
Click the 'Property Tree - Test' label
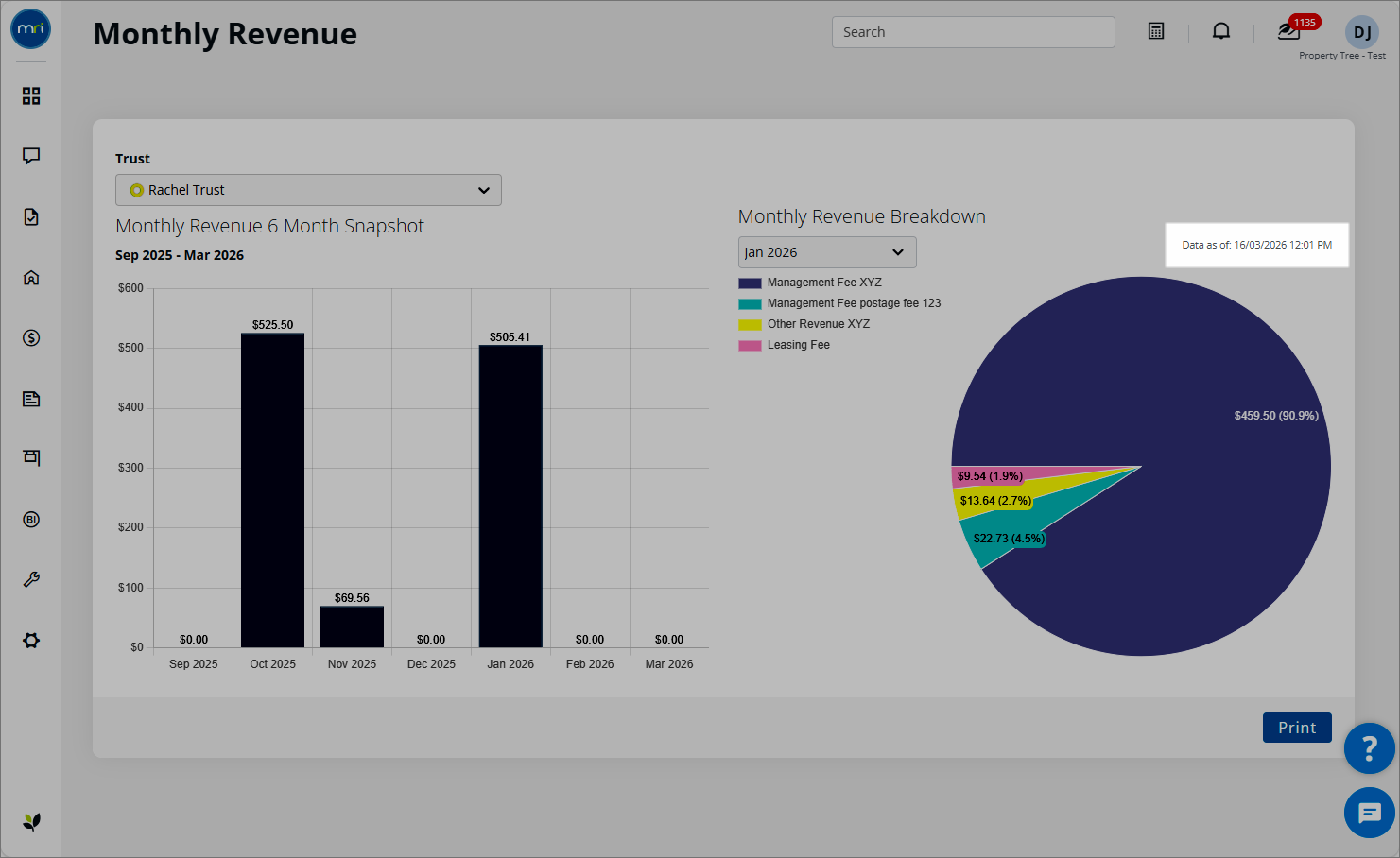click(x=1342, y=56)
